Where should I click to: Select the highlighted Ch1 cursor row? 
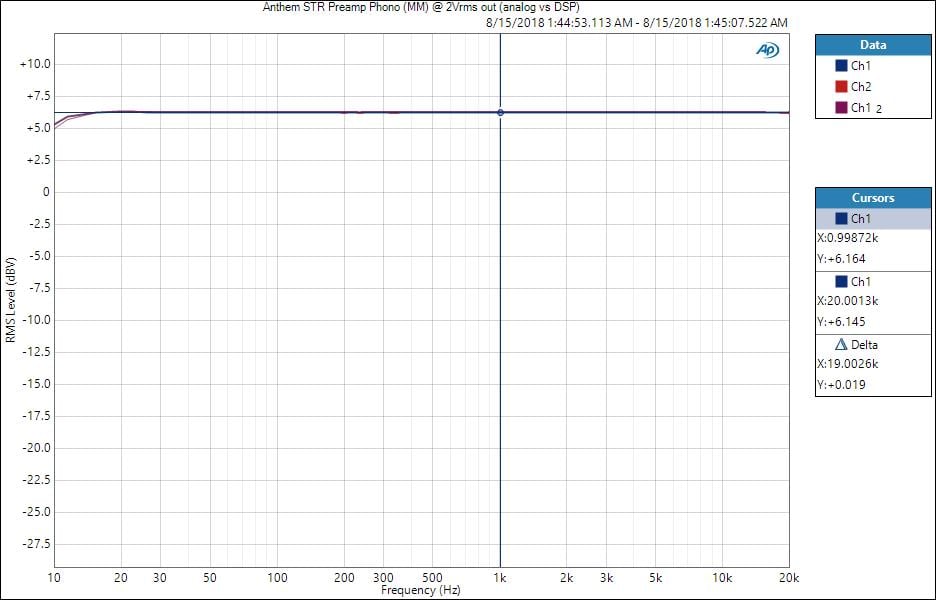[873, 219]
